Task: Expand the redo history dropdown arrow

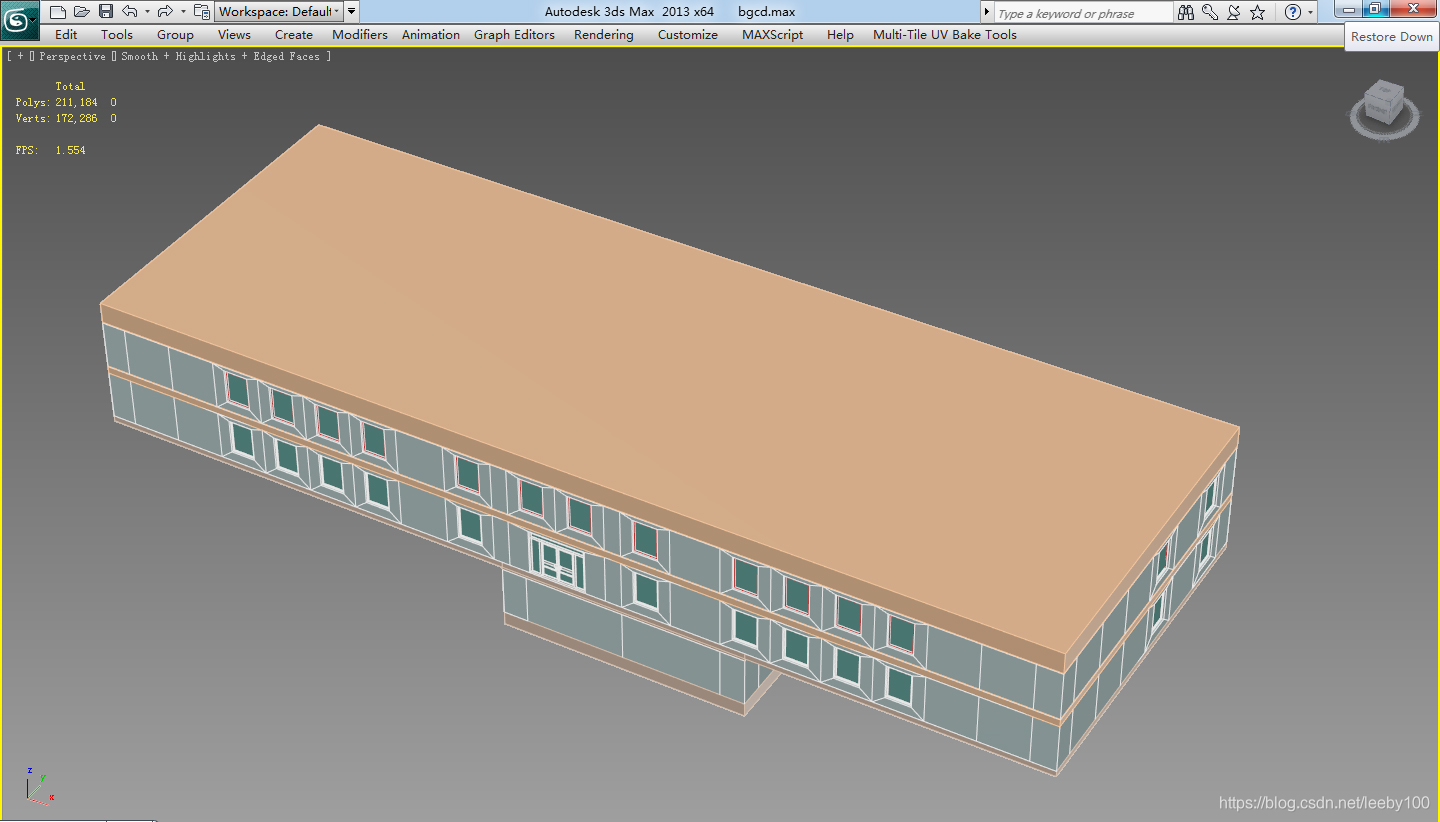Action: pos(183,12)
